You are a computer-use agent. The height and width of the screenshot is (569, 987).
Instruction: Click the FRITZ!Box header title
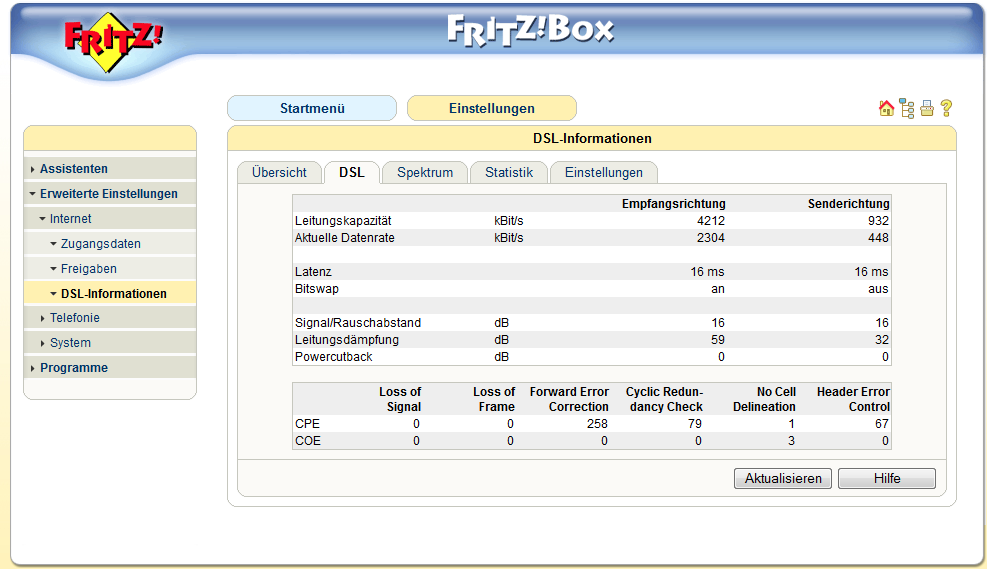click(x=530, y=30)
